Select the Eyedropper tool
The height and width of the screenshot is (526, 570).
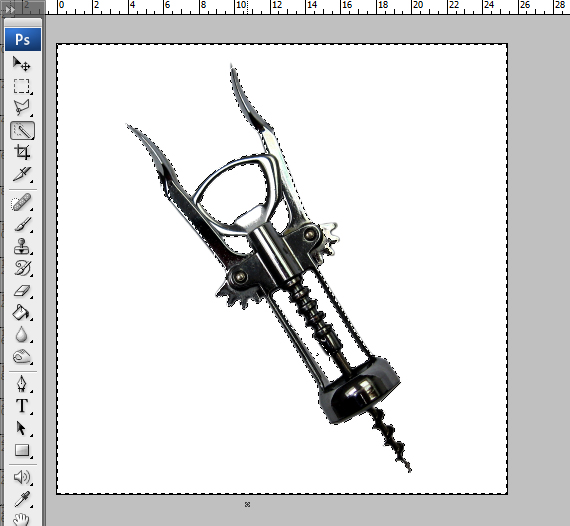(22, 499)
